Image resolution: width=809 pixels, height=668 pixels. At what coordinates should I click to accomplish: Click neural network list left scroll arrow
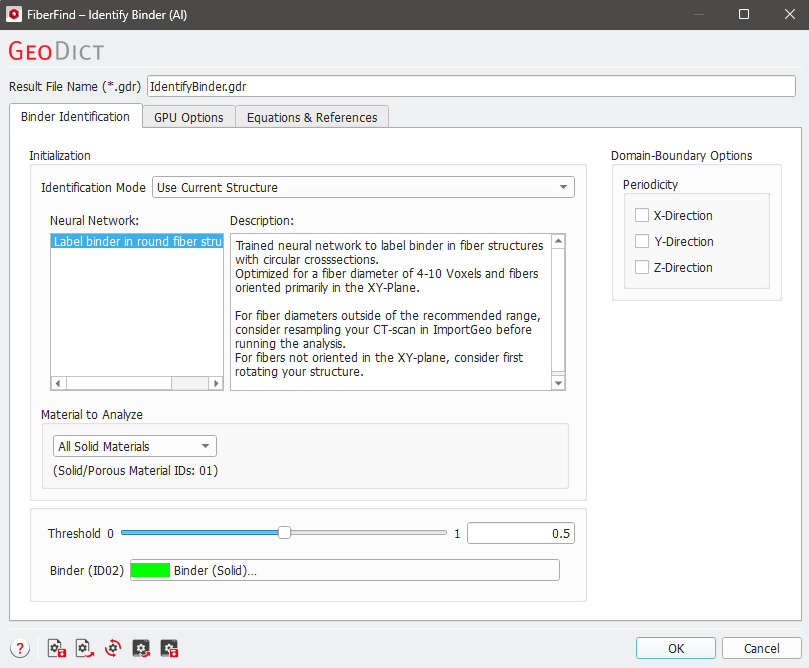coord(58,383)
